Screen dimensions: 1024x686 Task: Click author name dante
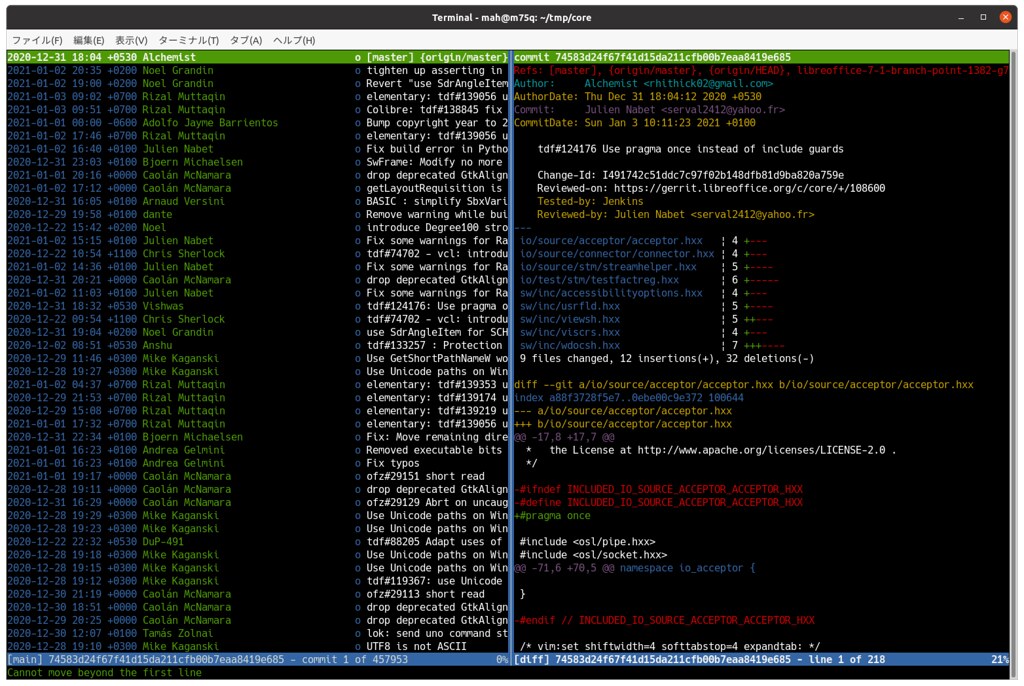pos(157,214)
